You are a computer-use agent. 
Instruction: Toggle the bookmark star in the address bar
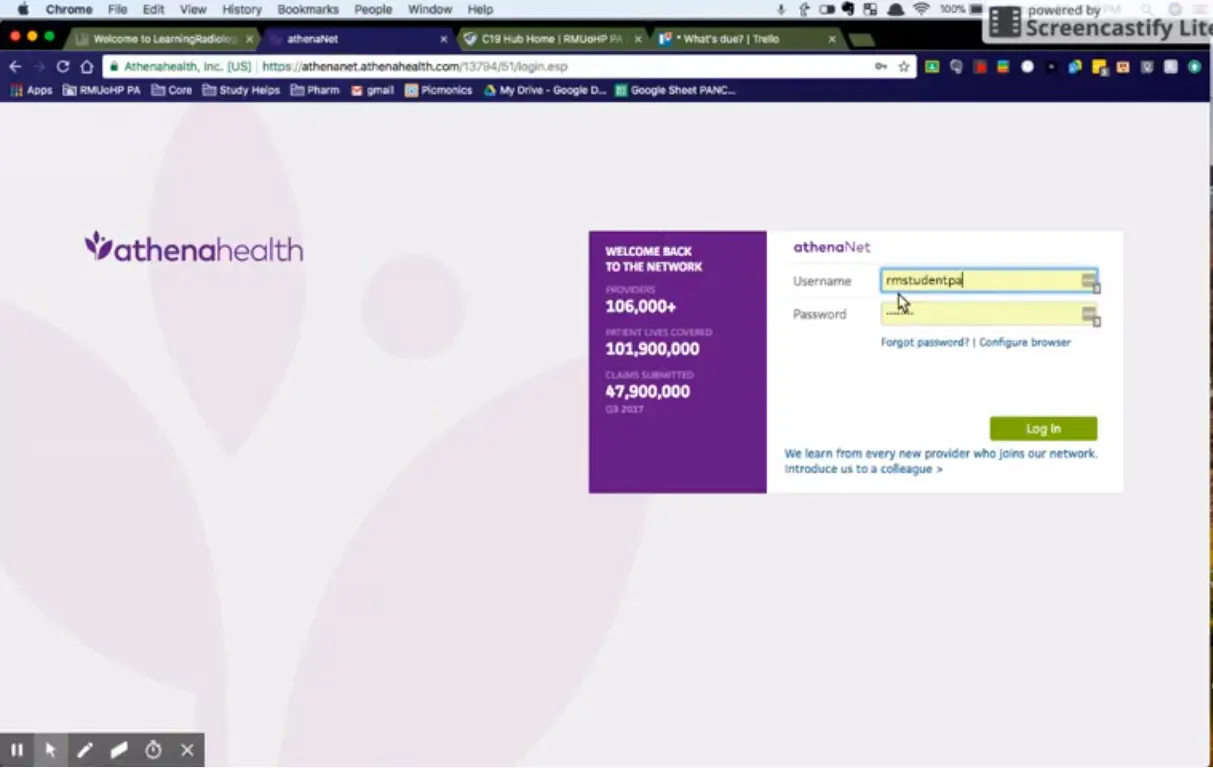tap(901, 66)
